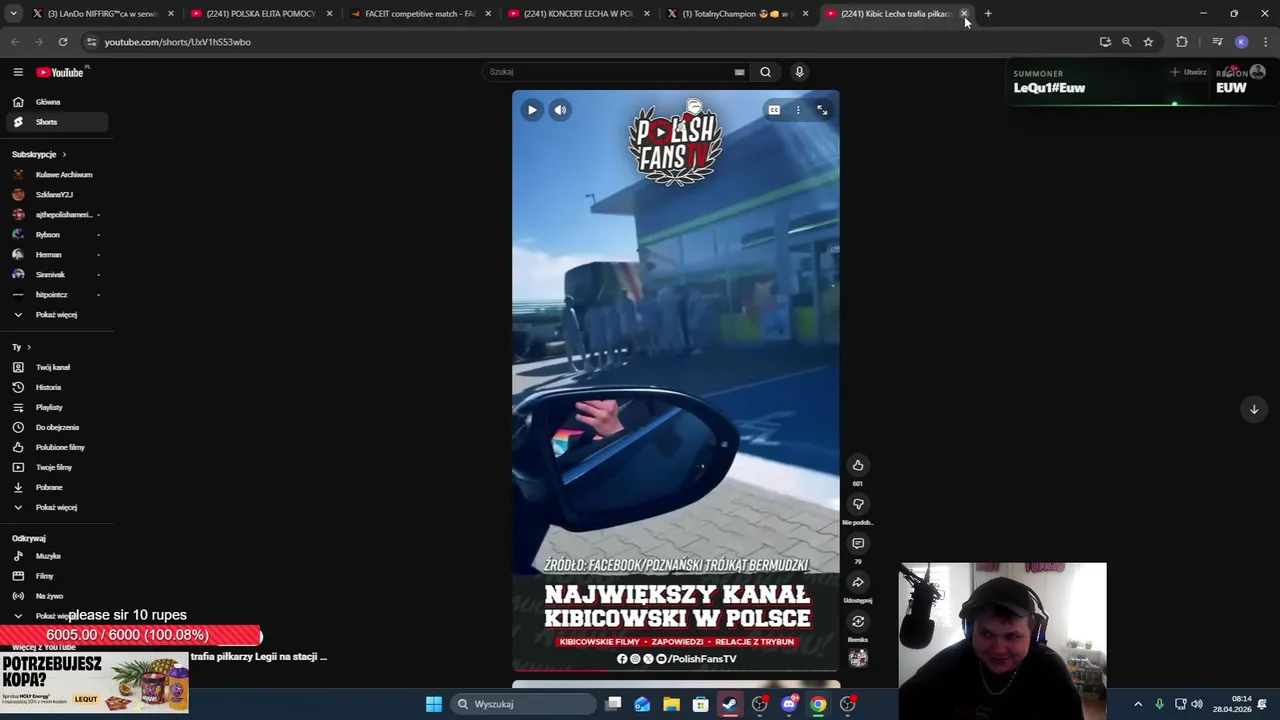This screenshot has height=720, width=1280.
Task: Open Filmy in Odkrywaj
Action: [55, 576]
